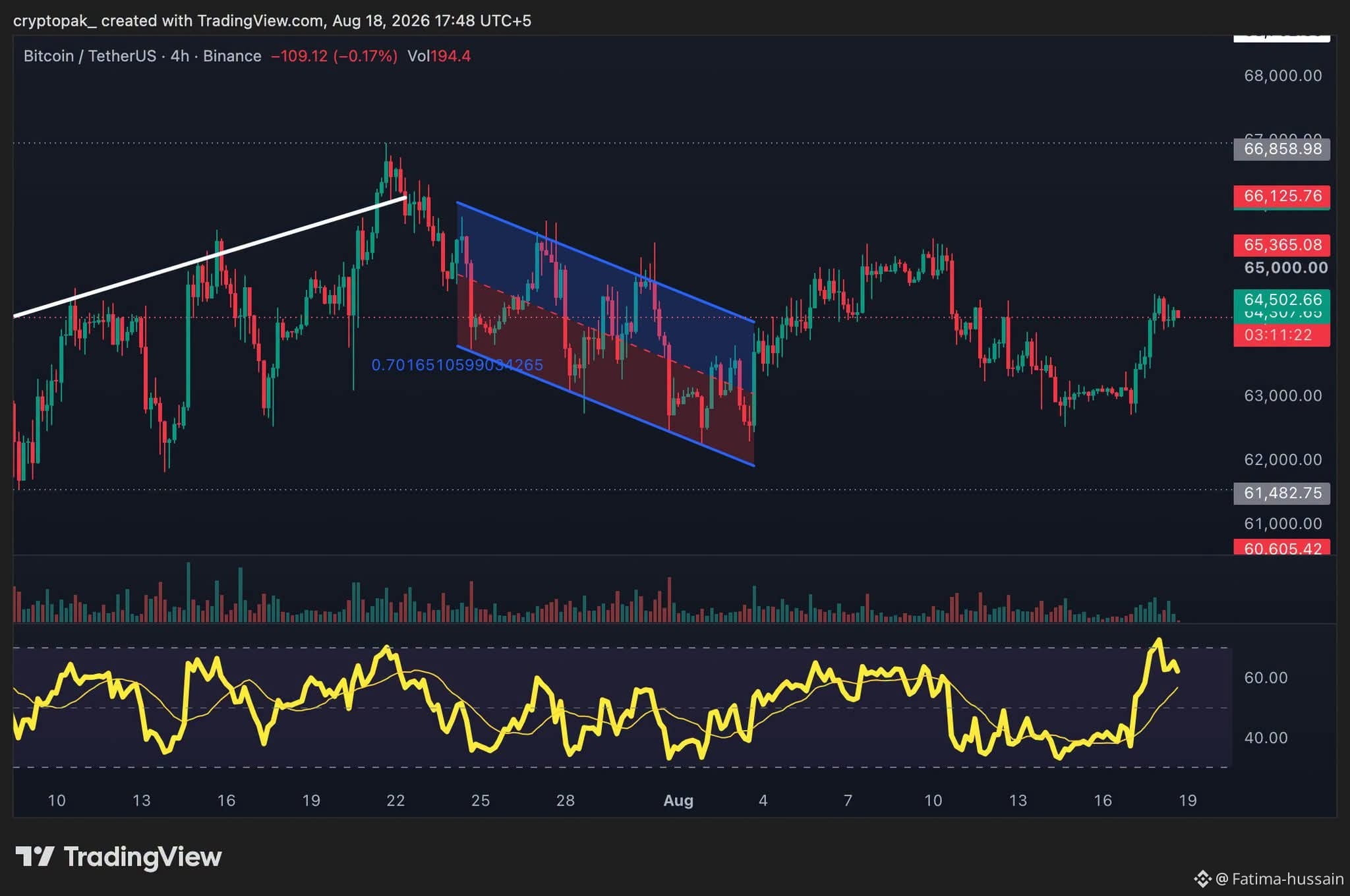Click the chart header text 'cryptopak_ created with TradingView.com'
Screen dimensions: 1350x896
169,21
